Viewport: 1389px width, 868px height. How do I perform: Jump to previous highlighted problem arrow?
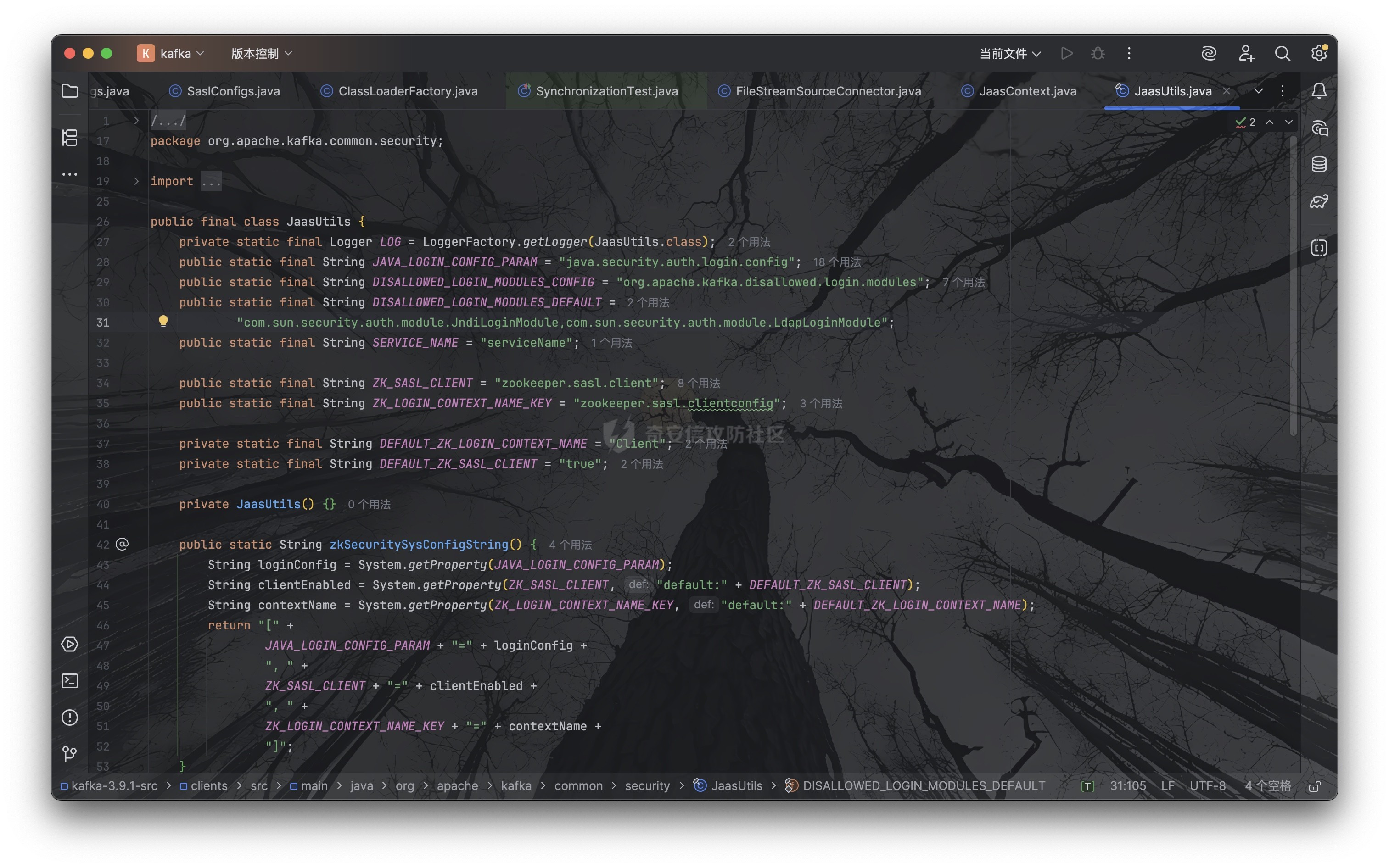coord(1270,122)
